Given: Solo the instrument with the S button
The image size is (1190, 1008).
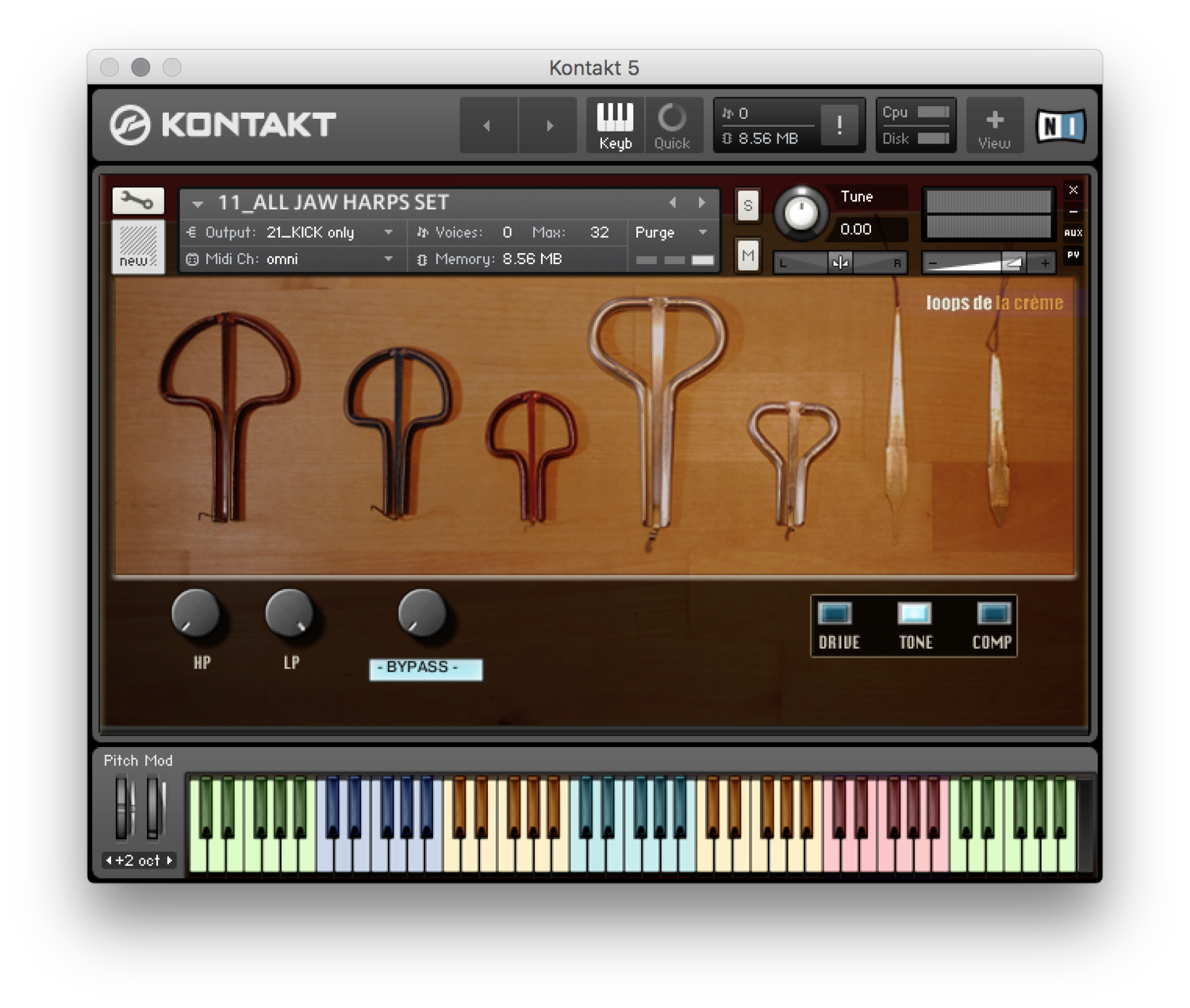Looking at the screenshot, I should pos(746,205).
